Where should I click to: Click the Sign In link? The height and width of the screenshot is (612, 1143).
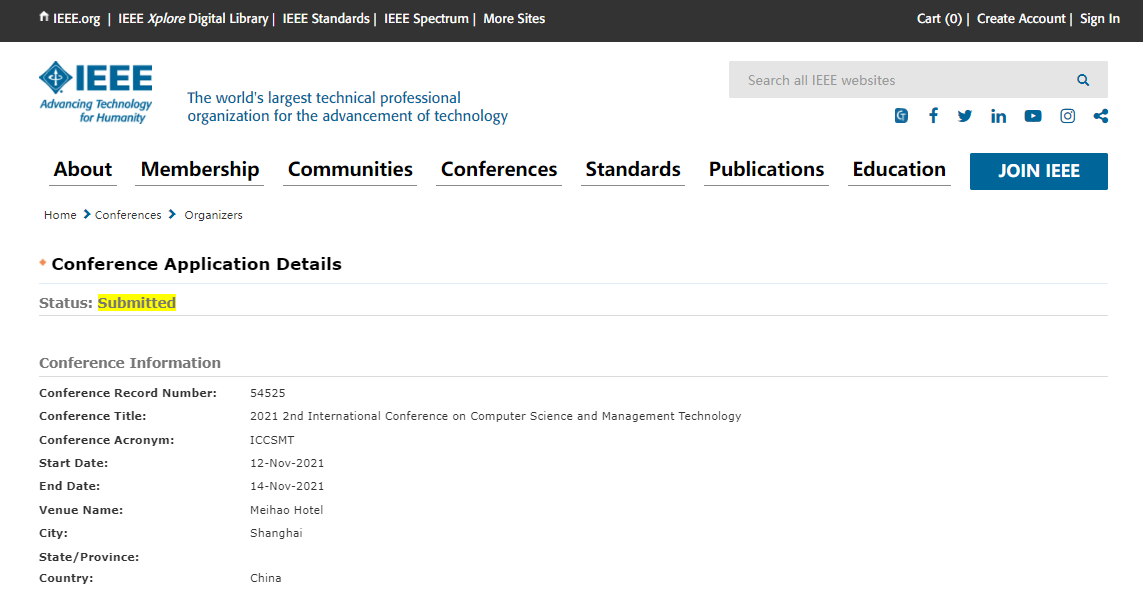1099,18
